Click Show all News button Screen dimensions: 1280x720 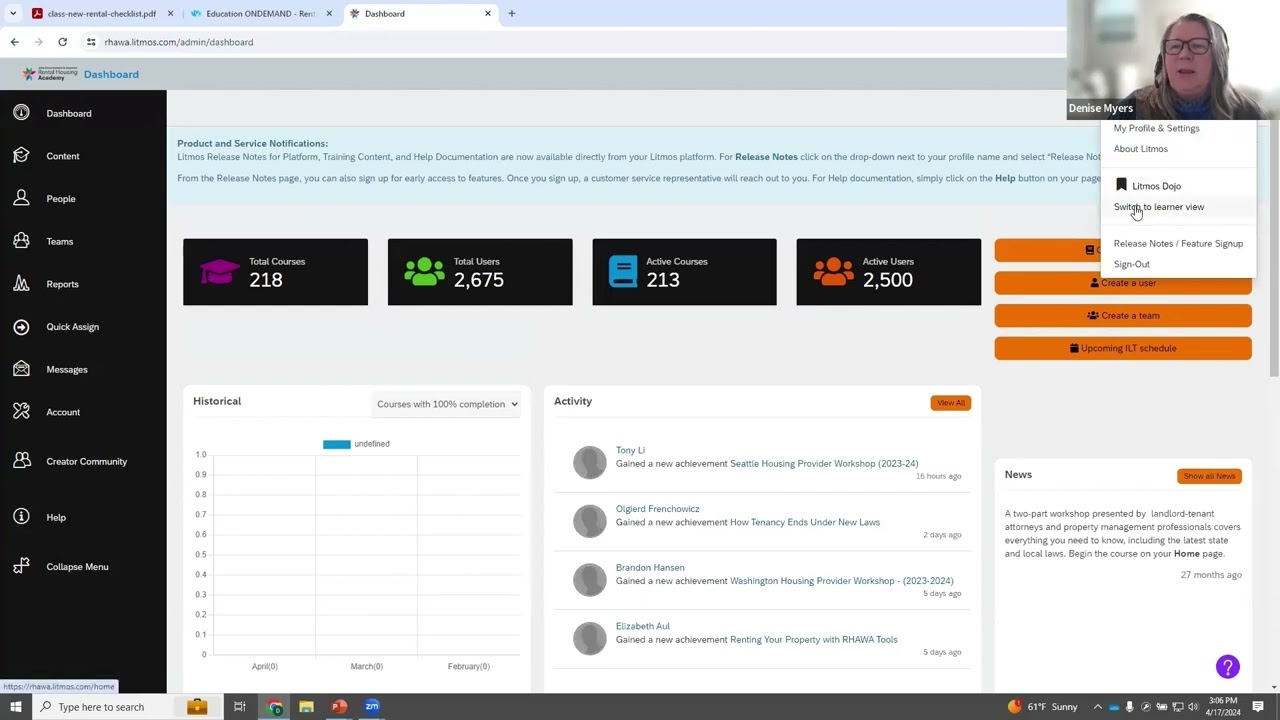[x=1209, y=476]
